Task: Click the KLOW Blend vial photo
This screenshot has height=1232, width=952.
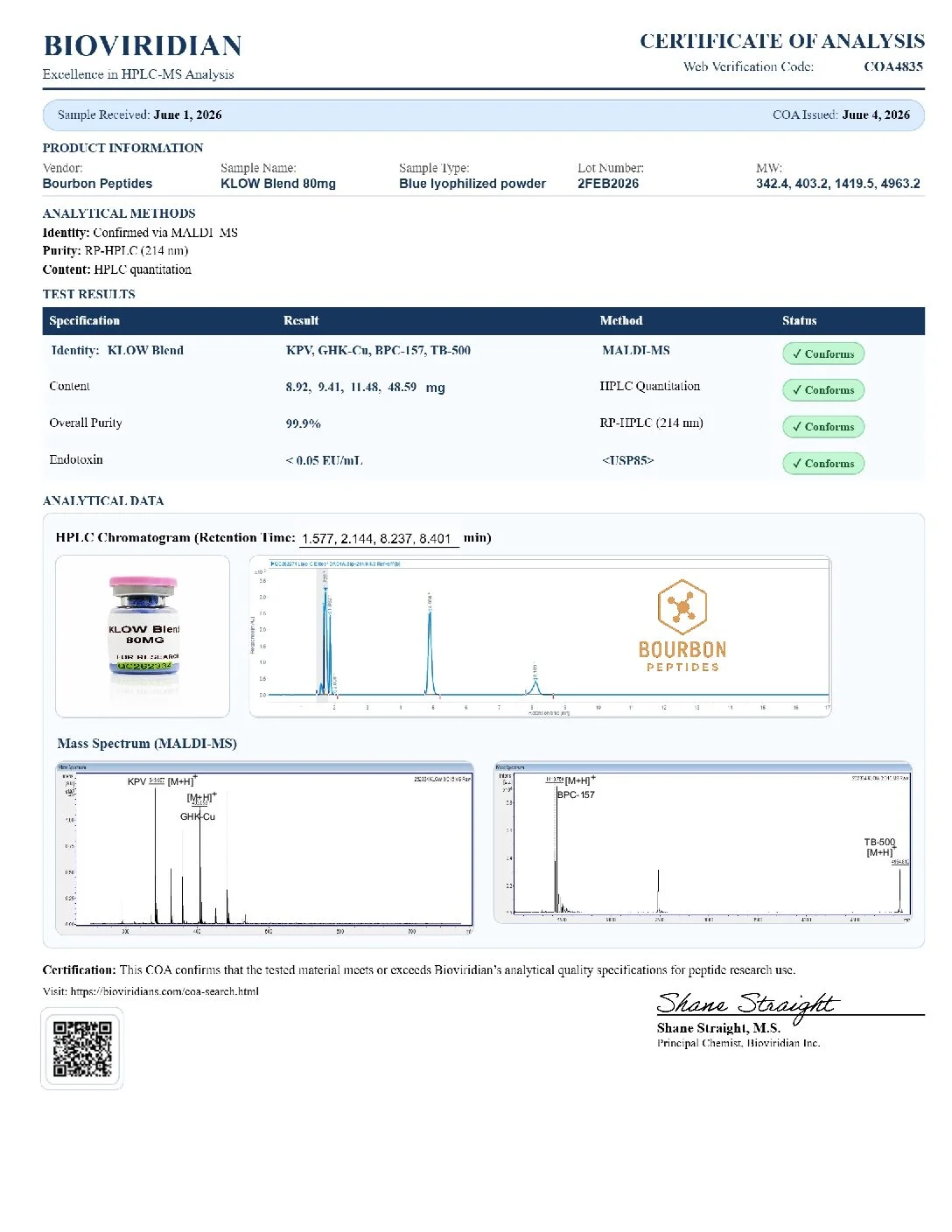Action: (143, 636)
